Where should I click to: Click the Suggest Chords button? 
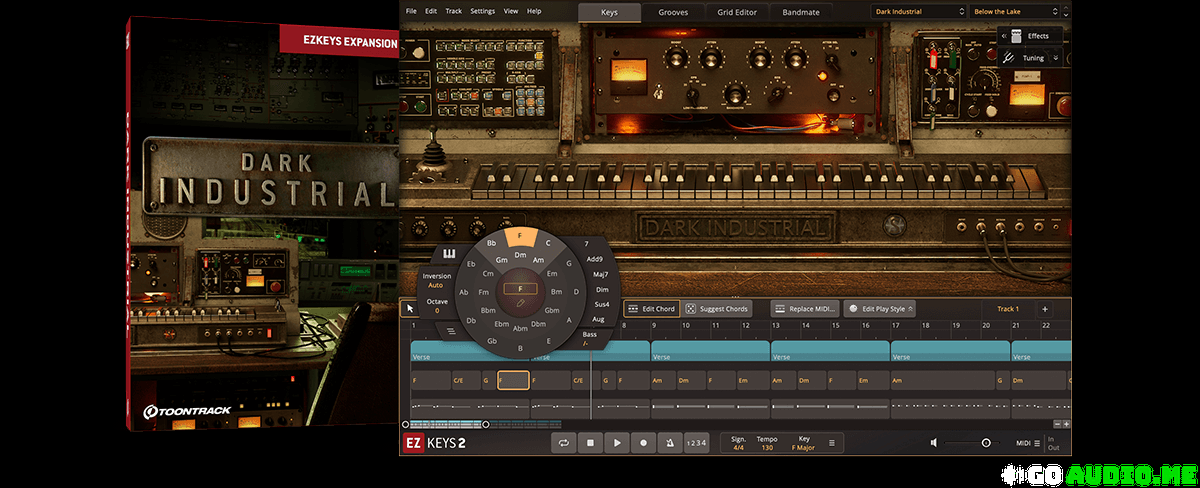(716, 309)
